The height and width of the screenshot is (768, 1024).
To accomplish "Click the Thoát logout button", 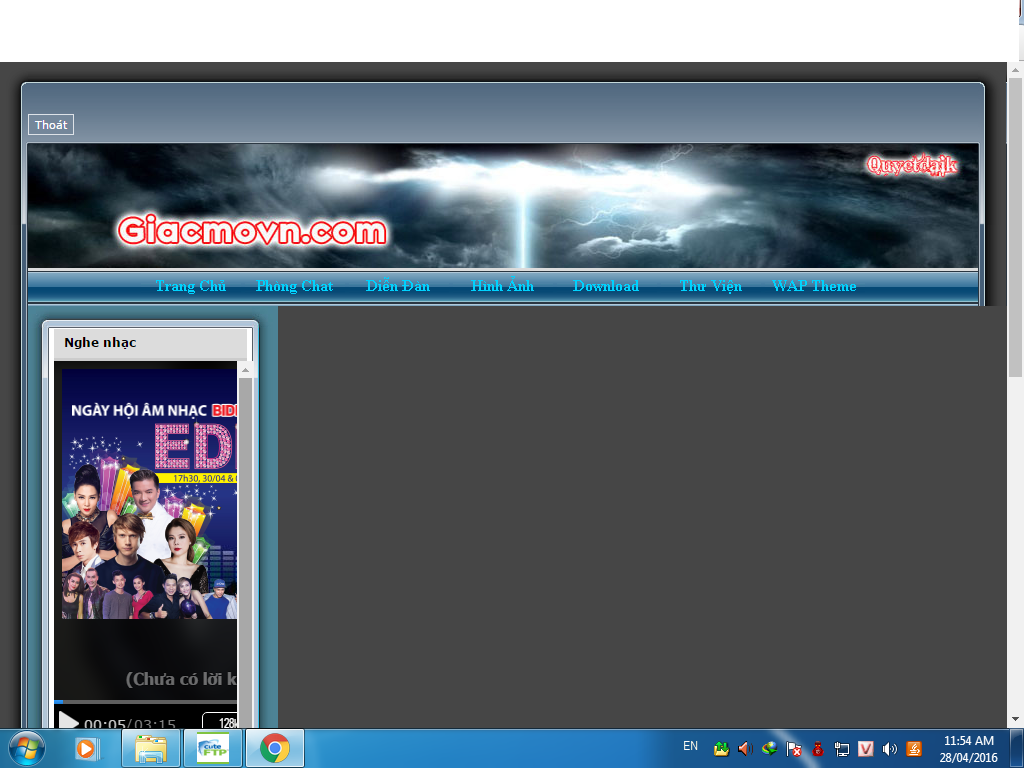I will (51, 125).
